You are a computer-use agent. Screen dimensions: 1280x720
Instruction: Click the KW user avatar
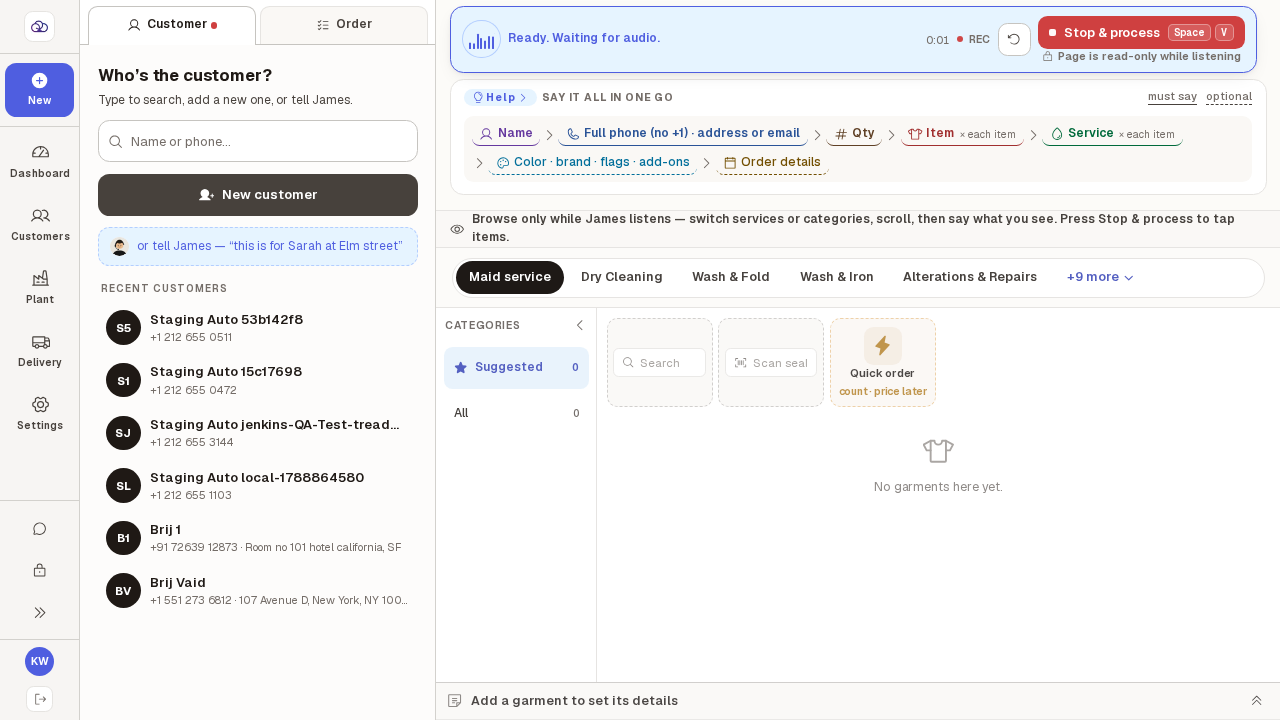click(x=40, y=662)
